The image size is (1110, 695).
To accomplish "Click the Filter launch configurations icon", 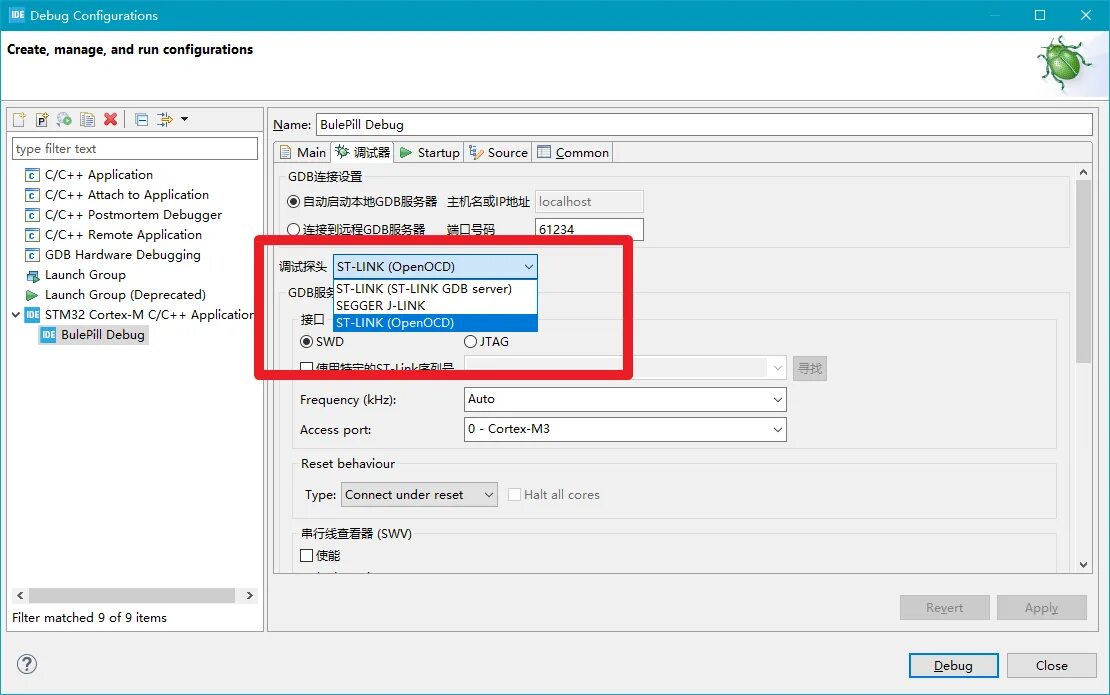I will pyautogui.click(x=165, y=120).
